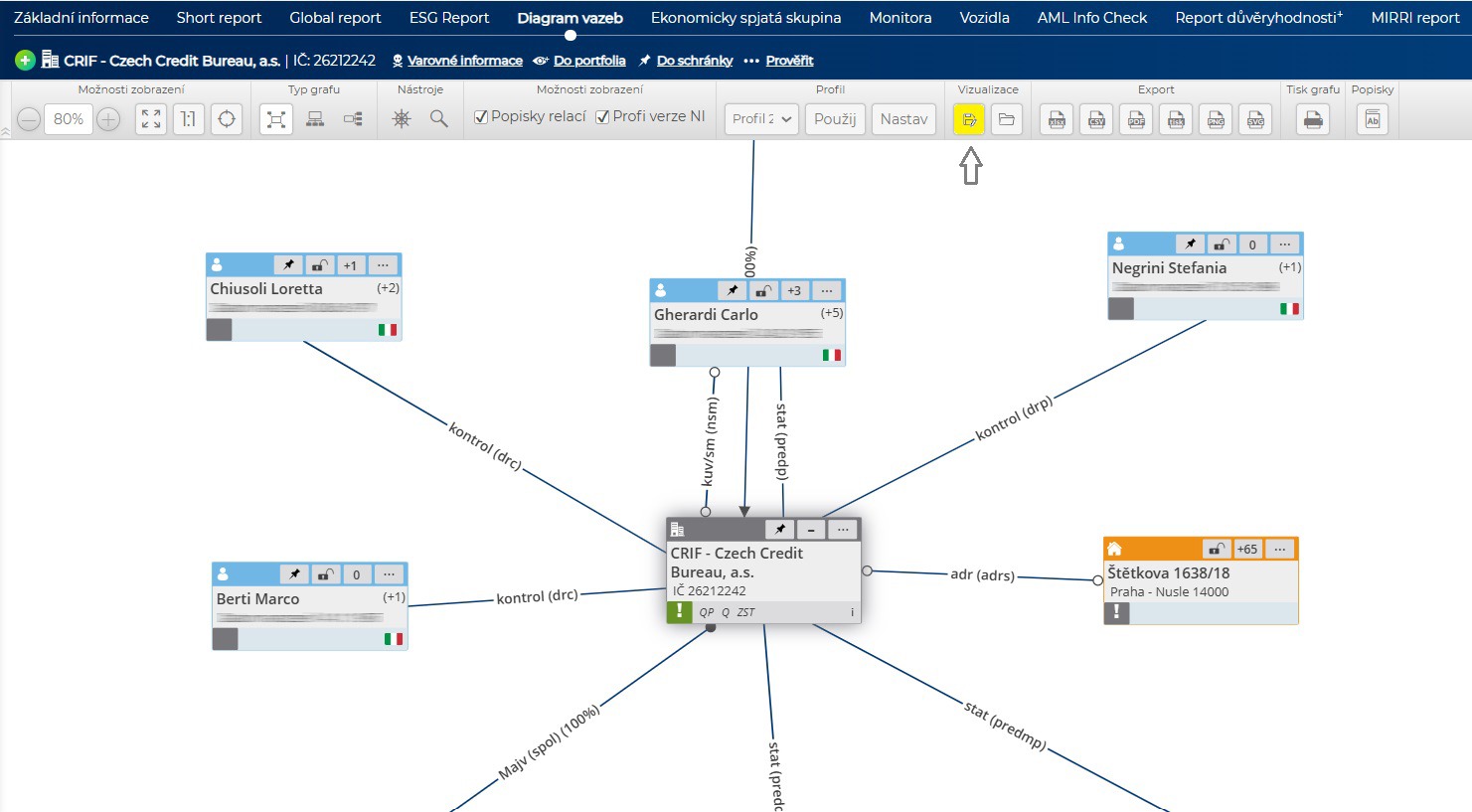
Task: Click the zoom percentage field showing 80%
Action: [69, 119]
